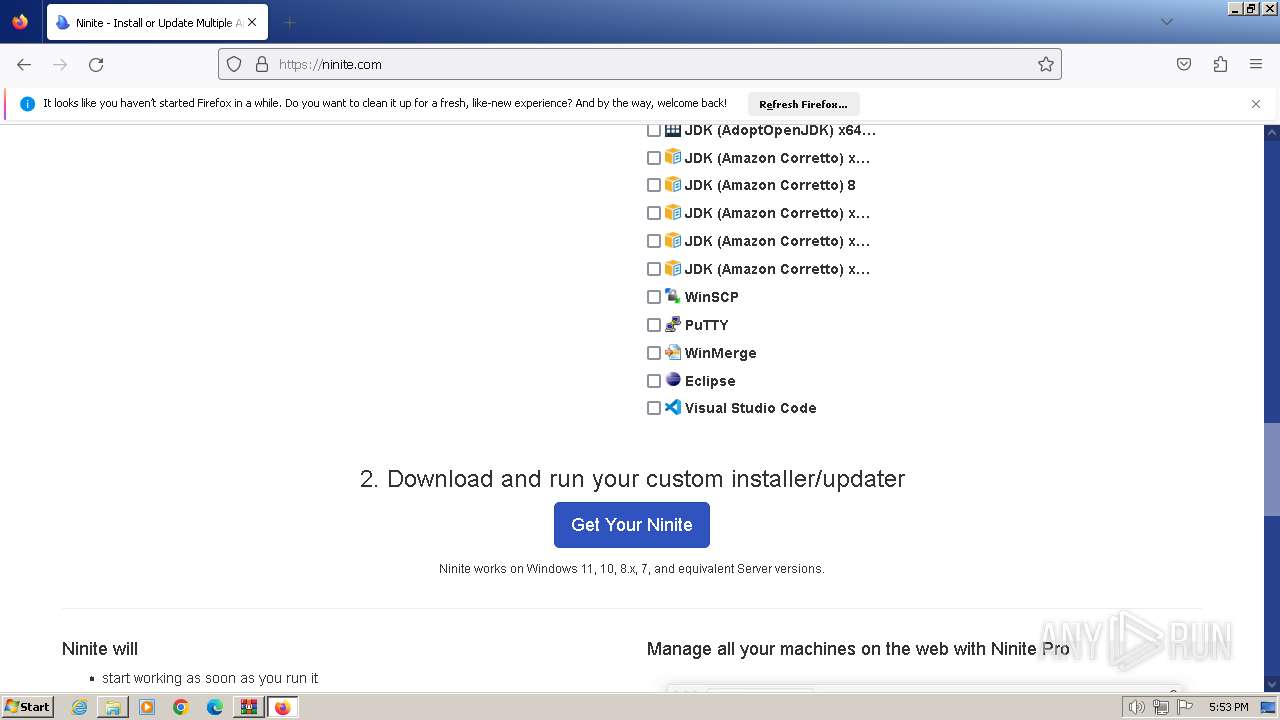Click the Show desktop button
This screenshot has height=720, width=1280.
[x=1269, y=707]
